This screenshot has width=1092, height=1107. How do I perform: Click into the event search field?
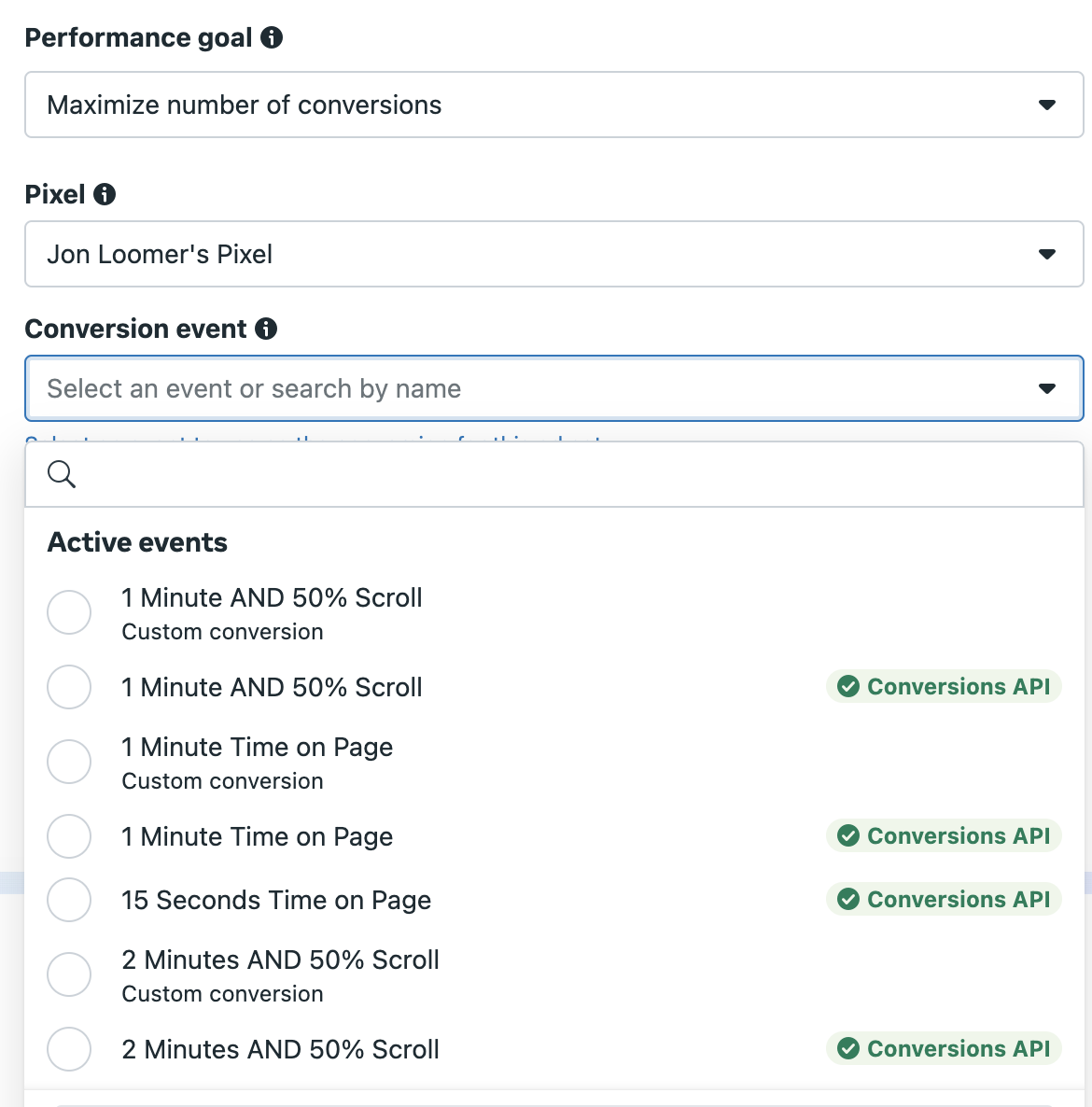pos(554,474)
